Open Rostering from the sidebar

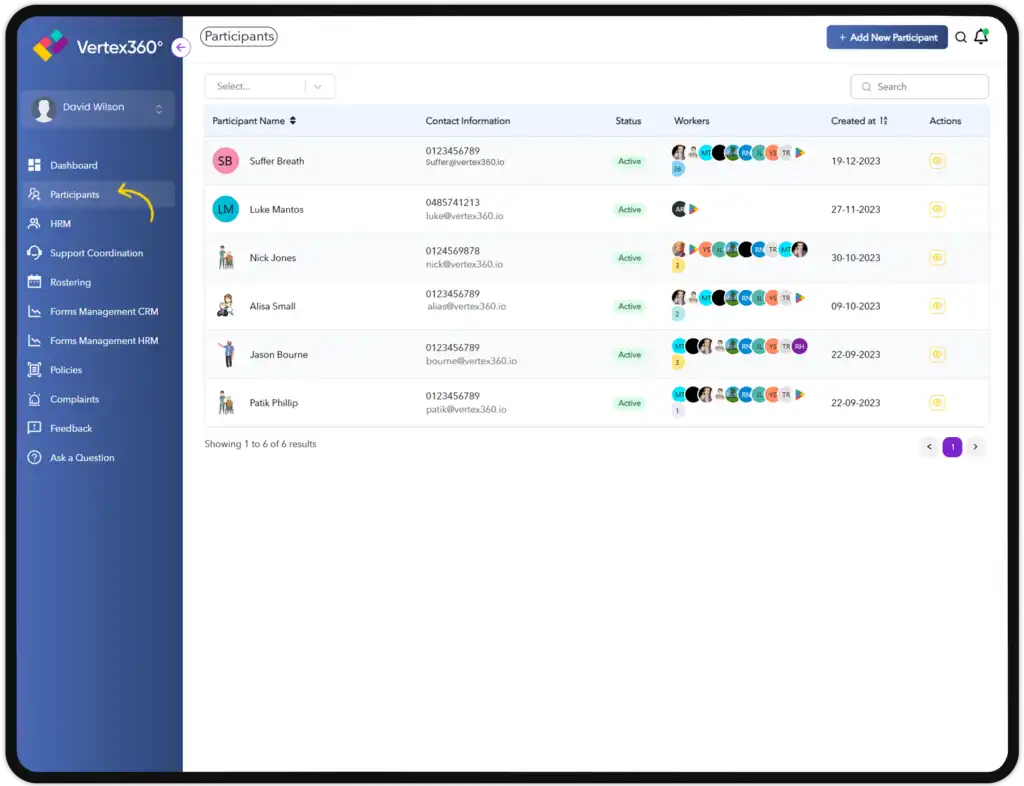click(70, 283)
